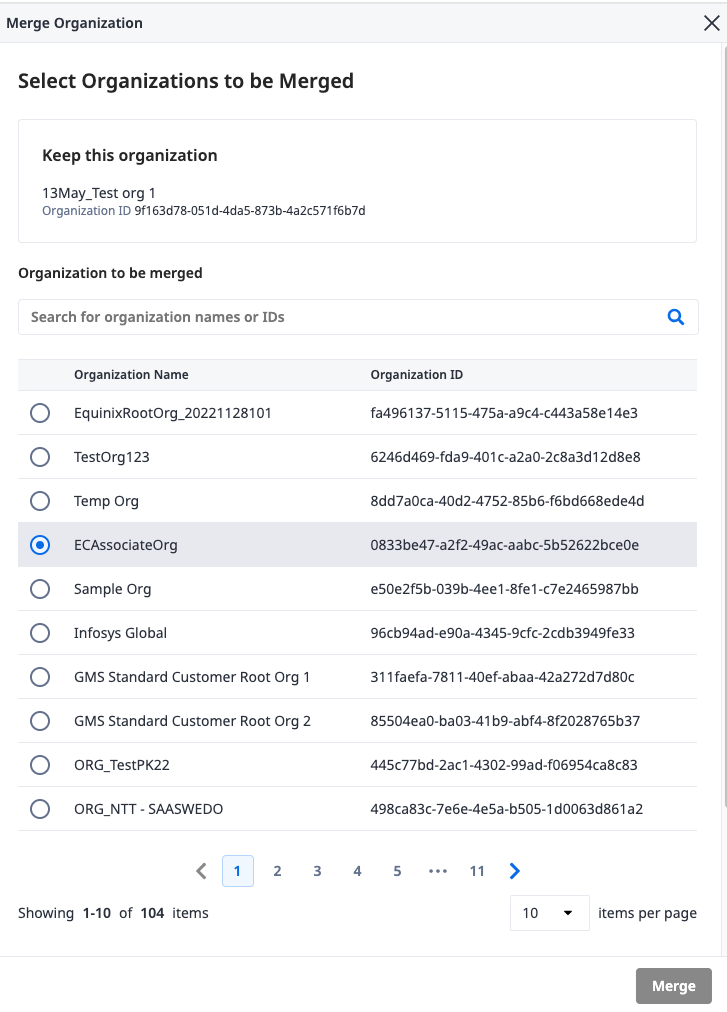Jump to page 11 of results
727x1012 pixels.
[x=477, y=871]
